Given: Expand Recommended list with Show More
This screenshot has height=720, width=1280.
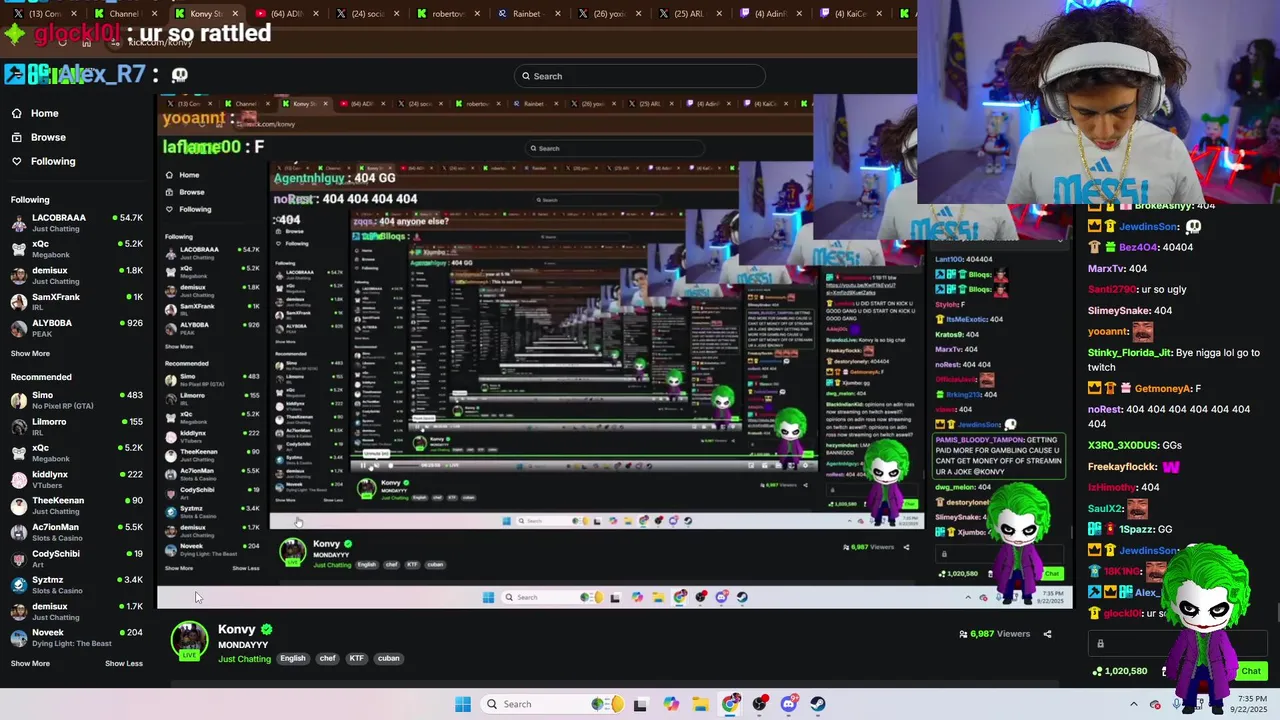Looking at the screenshot, I should 30,663.
